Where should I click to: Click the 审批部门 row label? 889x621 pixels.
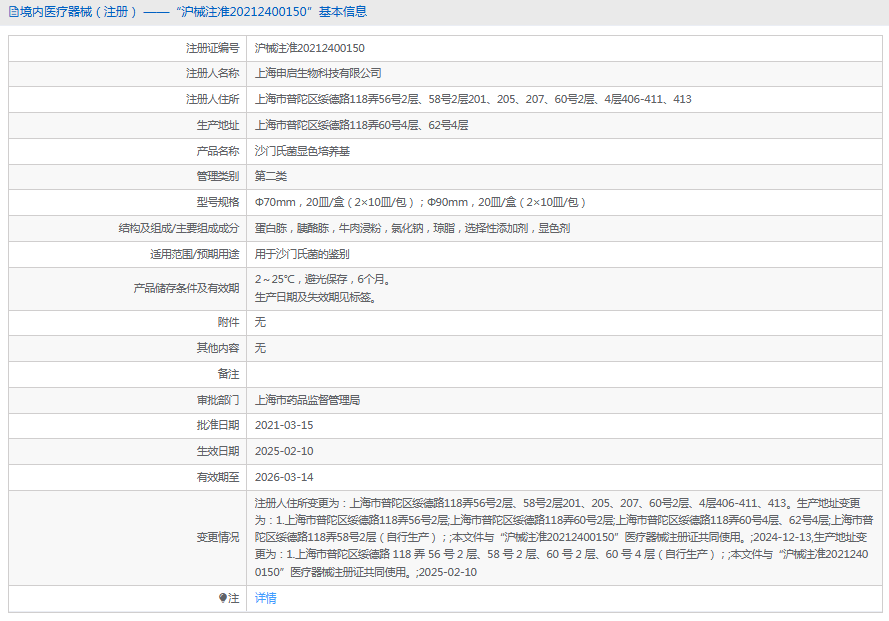(218, 400)
